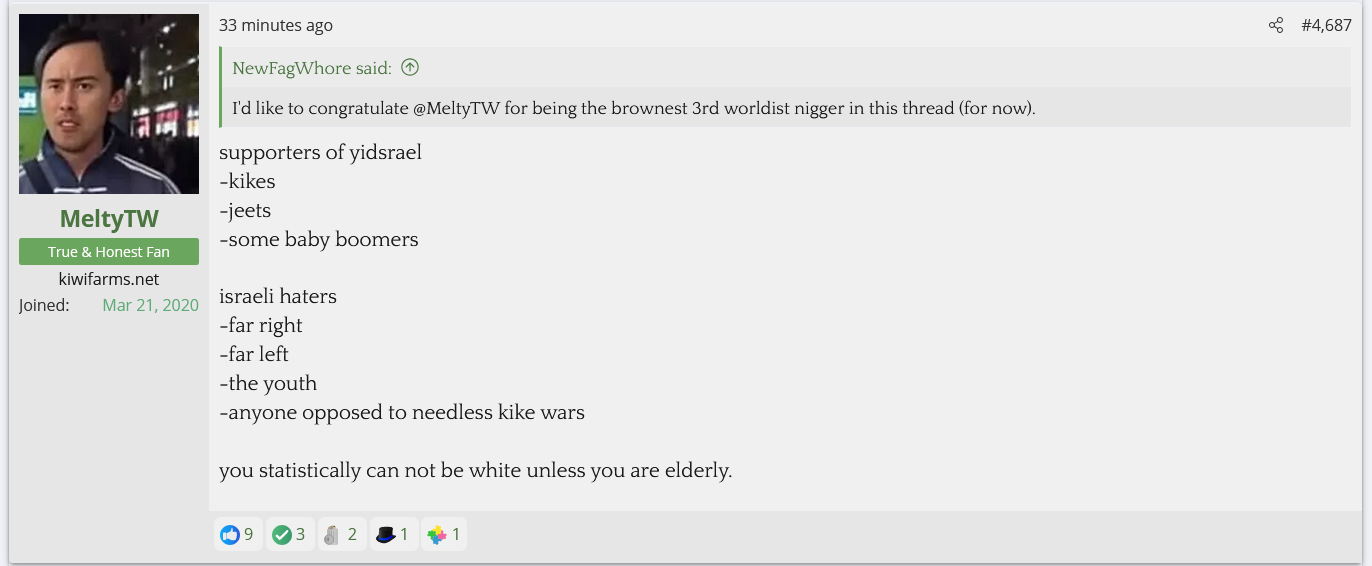Click the count 2 beside the trash can reaction

[x=352, y=535]
